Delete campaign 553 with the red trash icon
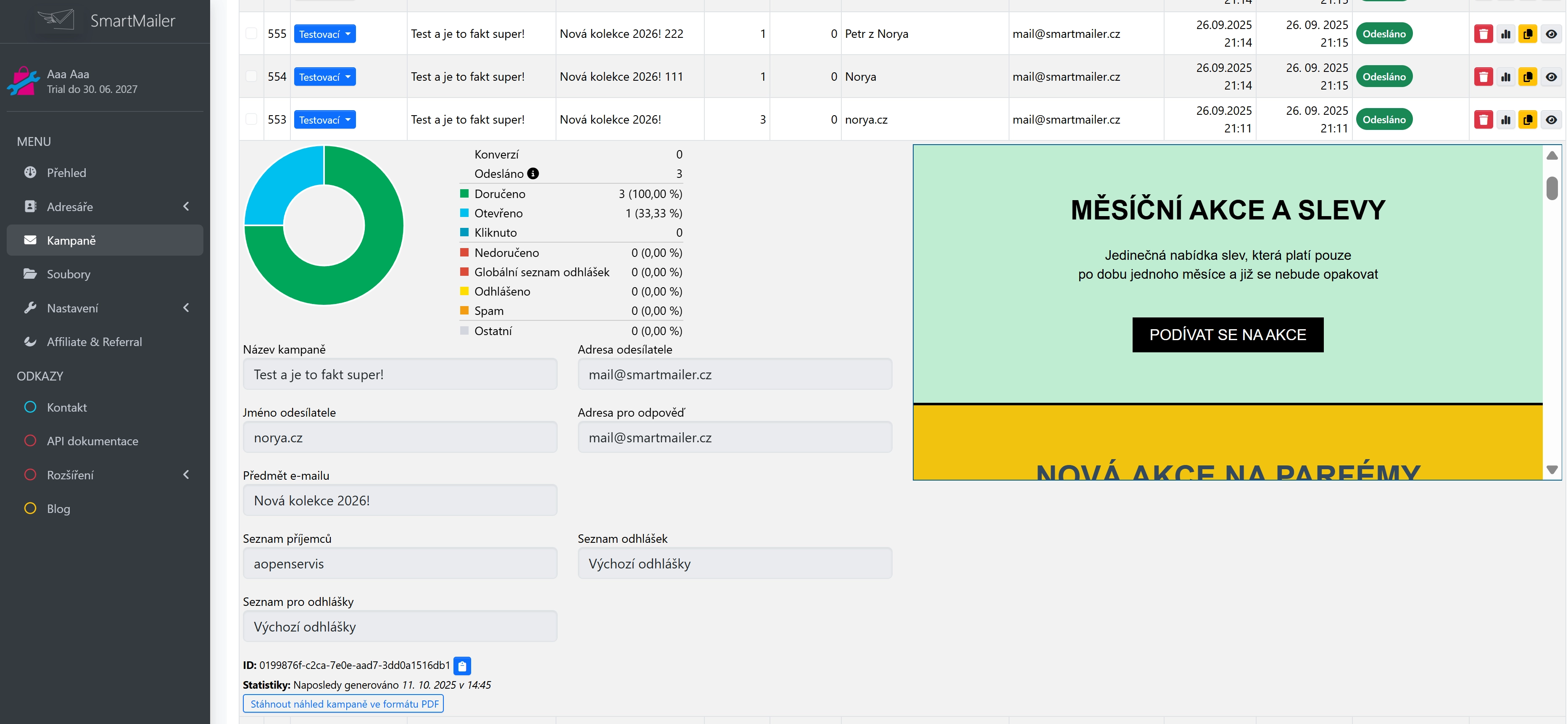 (1483, 120)
